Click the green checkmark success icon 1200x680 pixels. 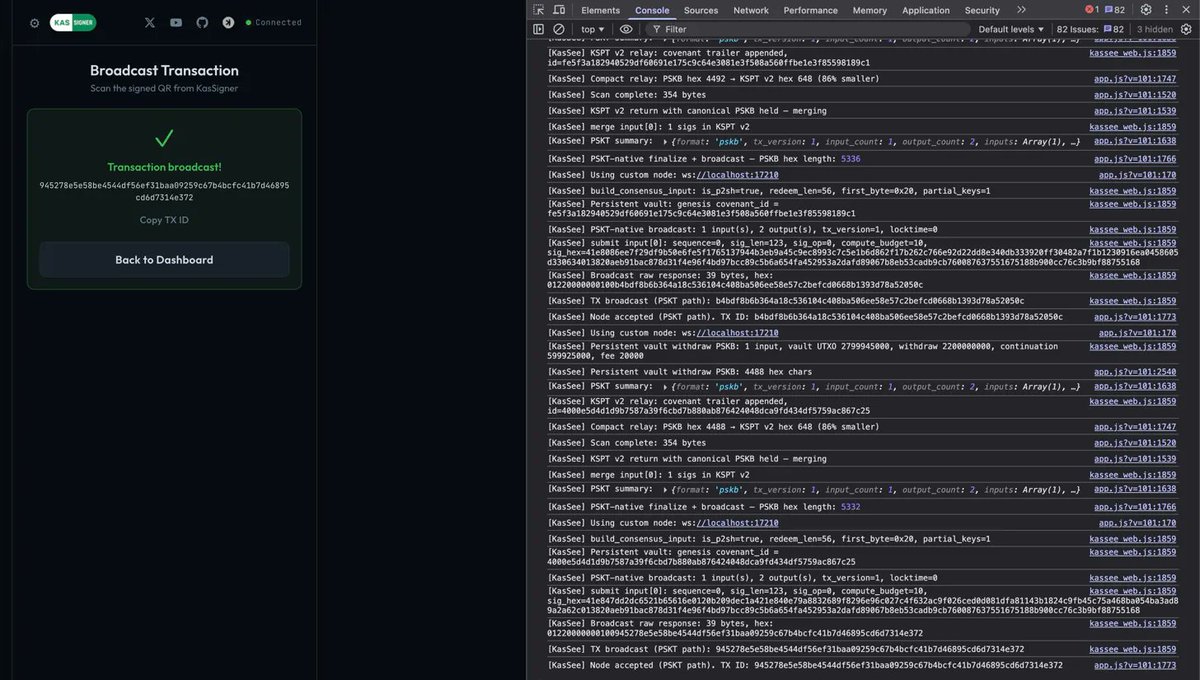pos(164,138)
